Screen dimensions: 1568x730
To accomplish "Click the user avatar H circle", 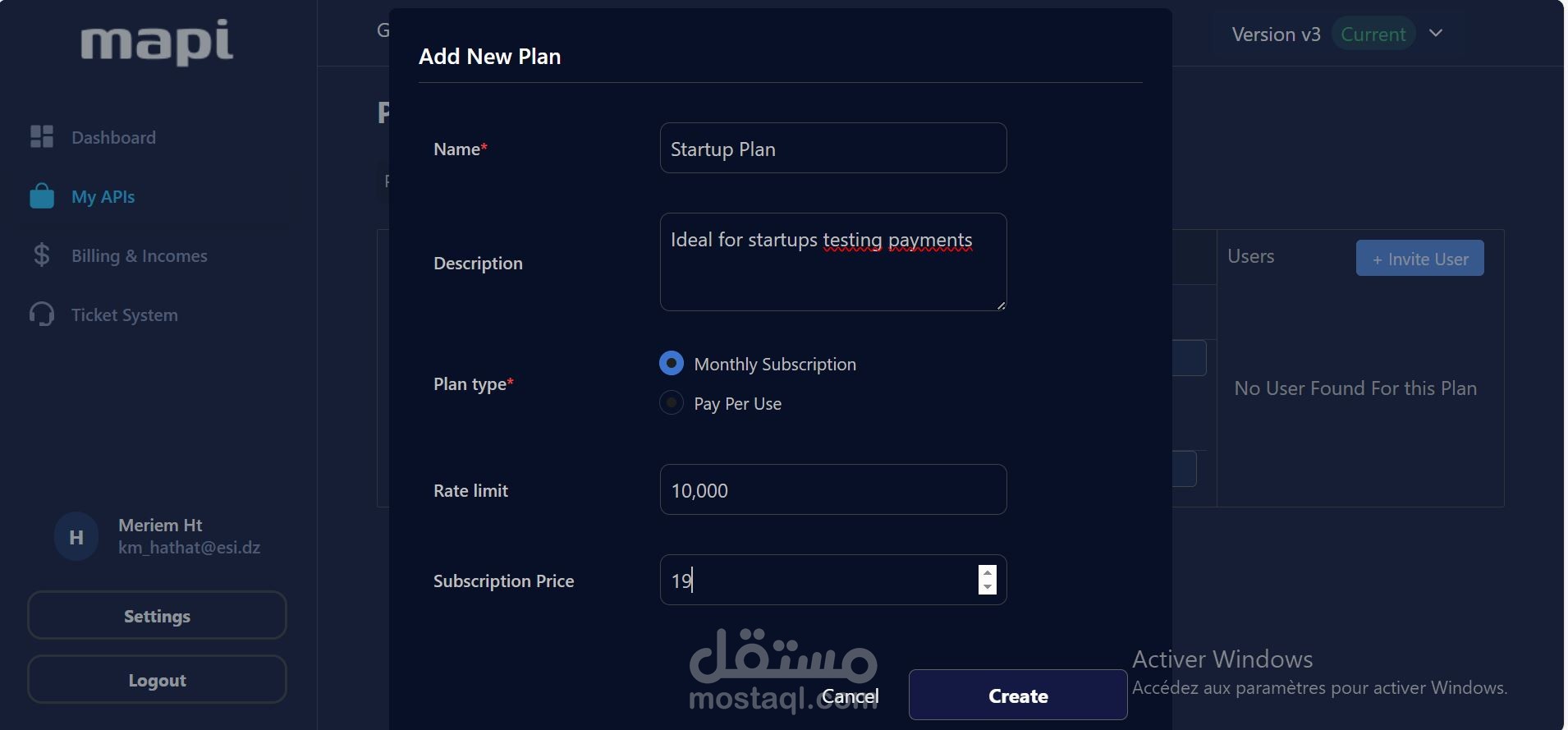I will tap(76, 537).
